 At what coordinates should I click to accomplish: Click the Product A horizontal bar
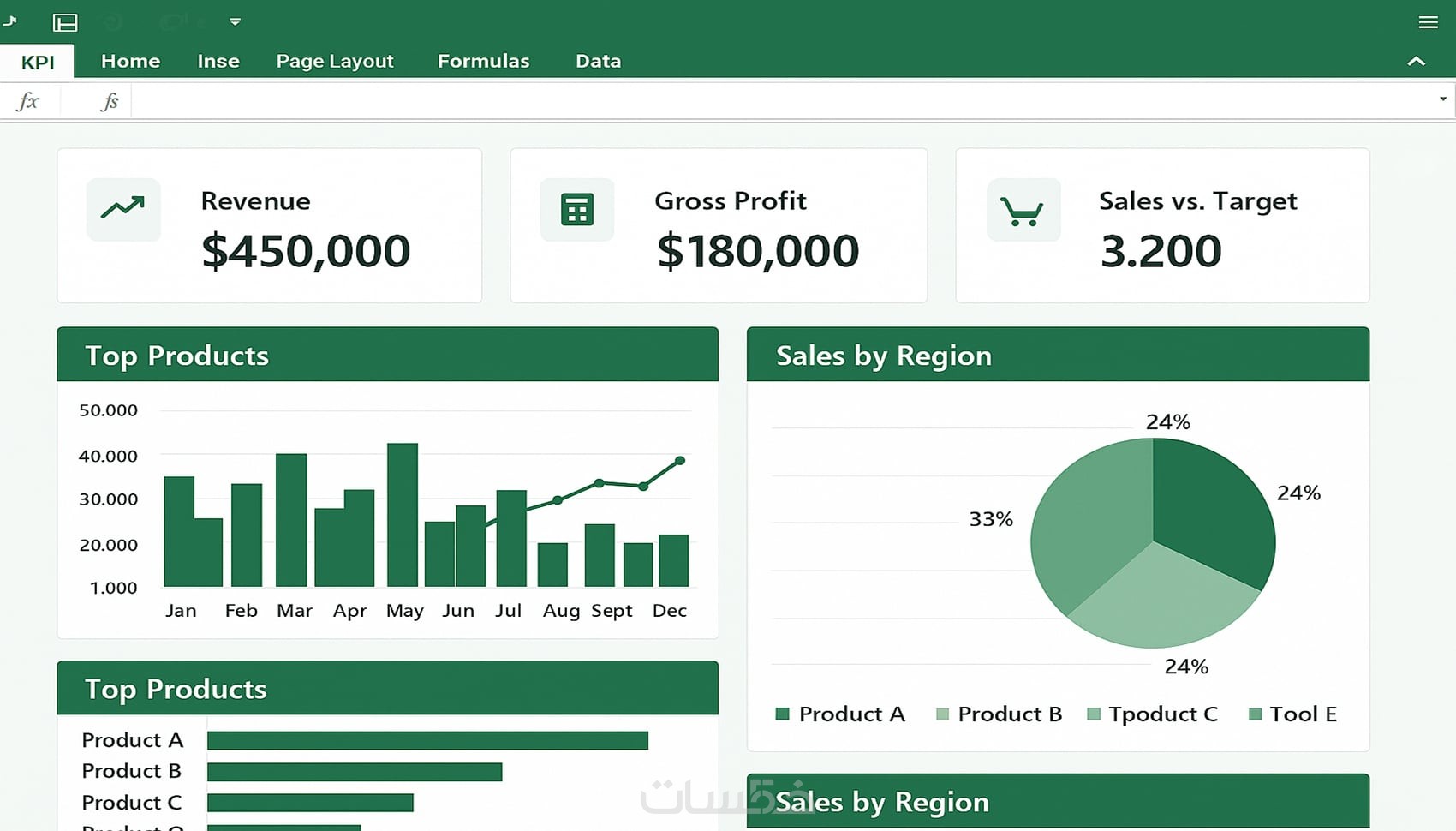coord(427,740)
